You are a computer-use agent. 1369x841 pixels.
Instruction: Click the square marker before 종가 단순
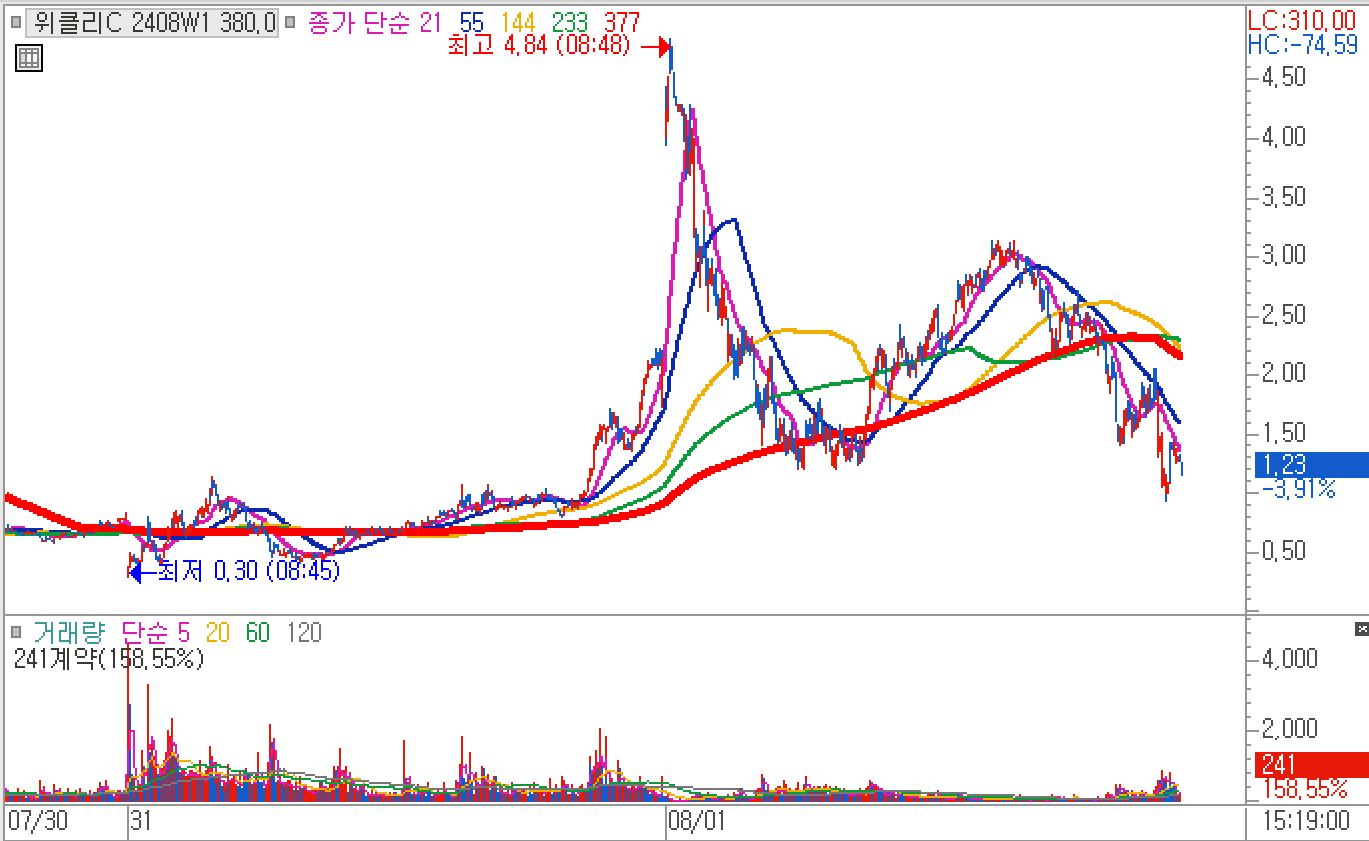291,22
